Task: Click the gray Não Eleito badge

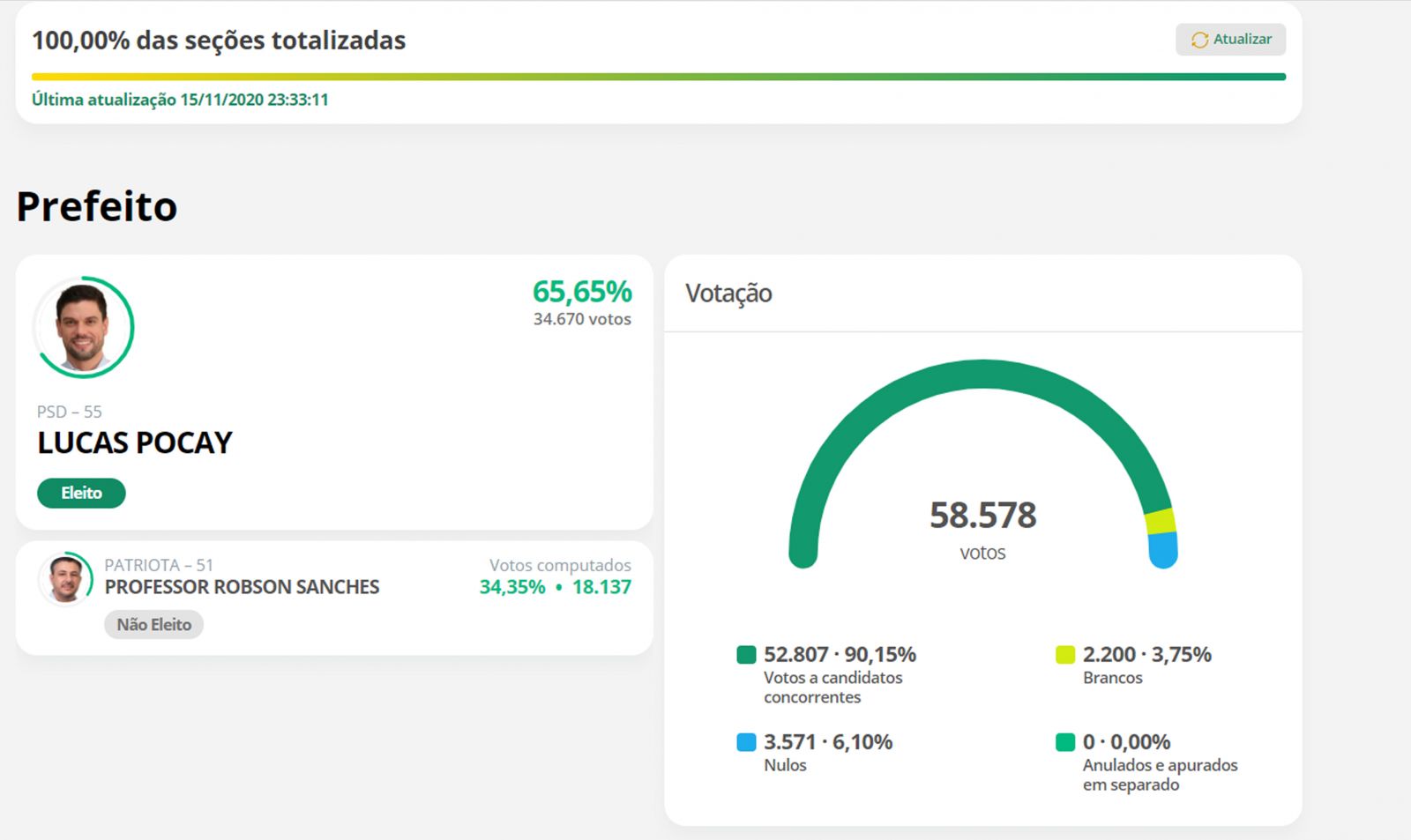Action: 153,624
